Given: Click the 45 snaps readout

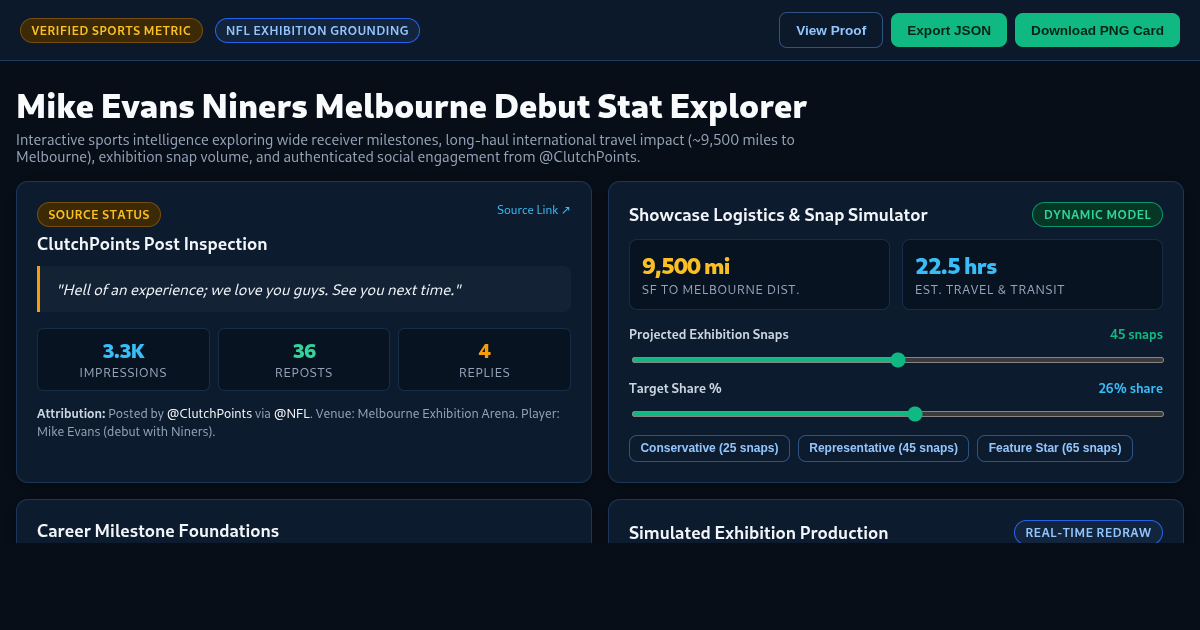Looking at the screenshot, I should 1136,334.
